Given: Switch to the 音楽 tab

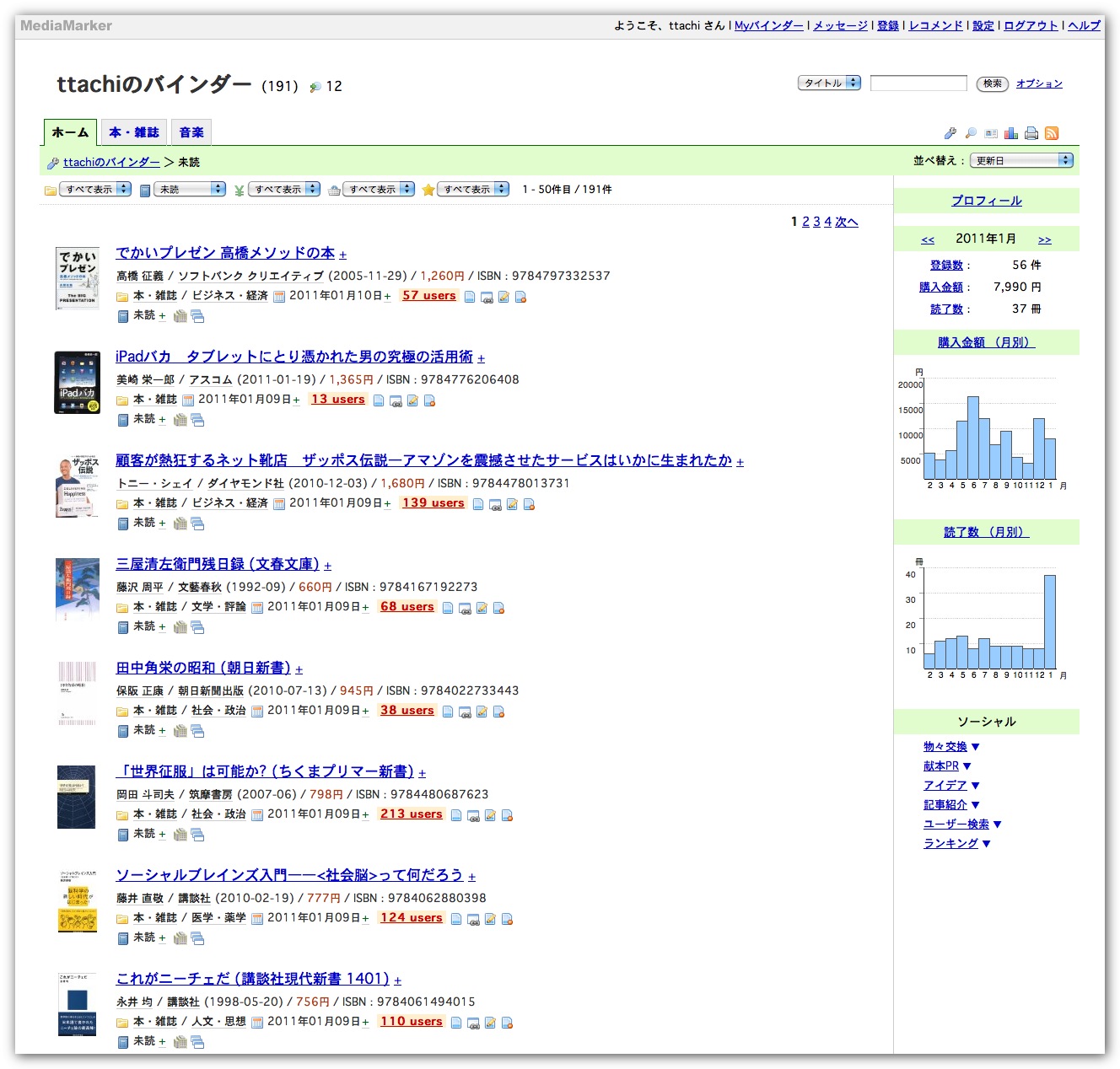Looking at the screenshot, I should coord(191,132).
